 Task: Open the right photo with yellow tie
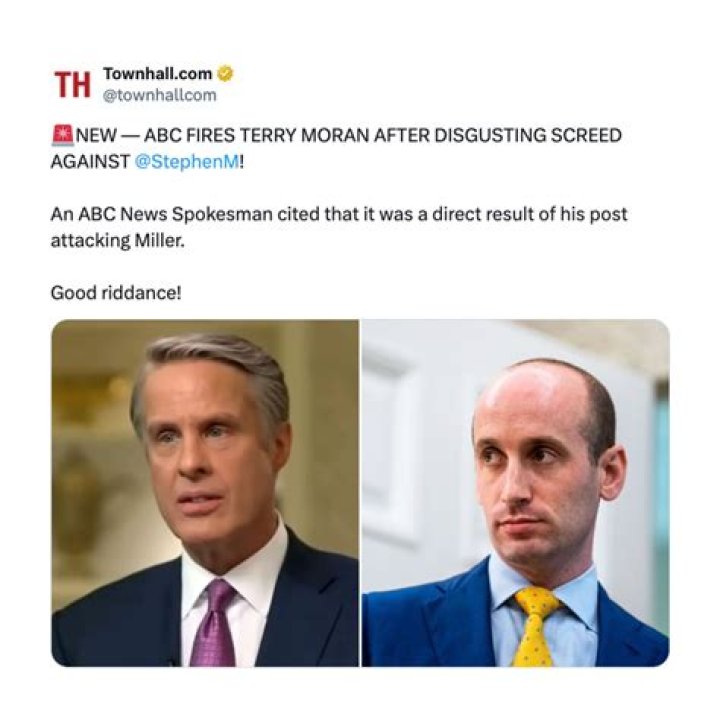(515, 493)
